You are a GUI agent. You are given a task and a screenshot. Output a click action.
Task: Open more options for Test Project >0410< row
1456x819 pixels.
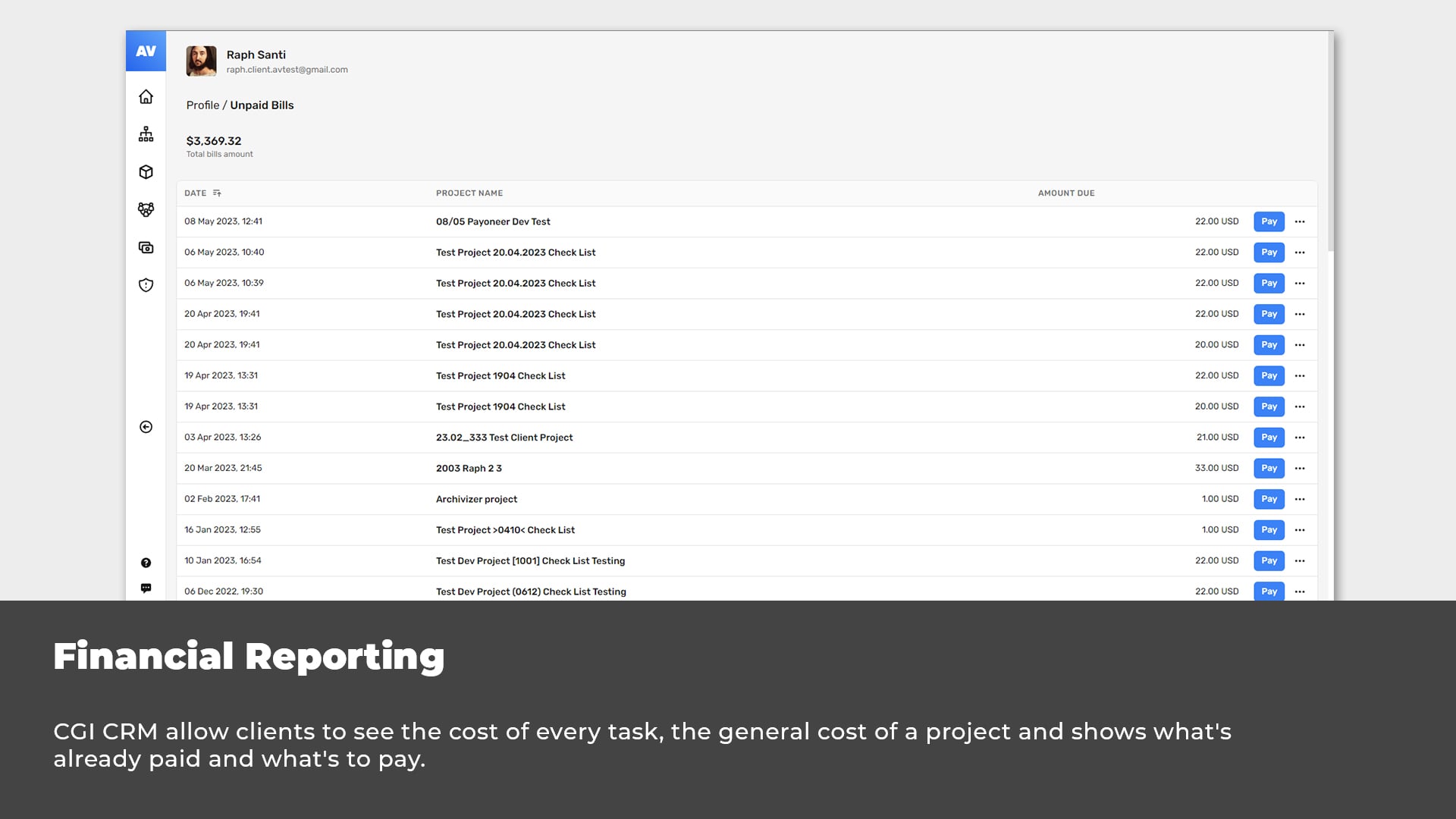(1300, 530)
